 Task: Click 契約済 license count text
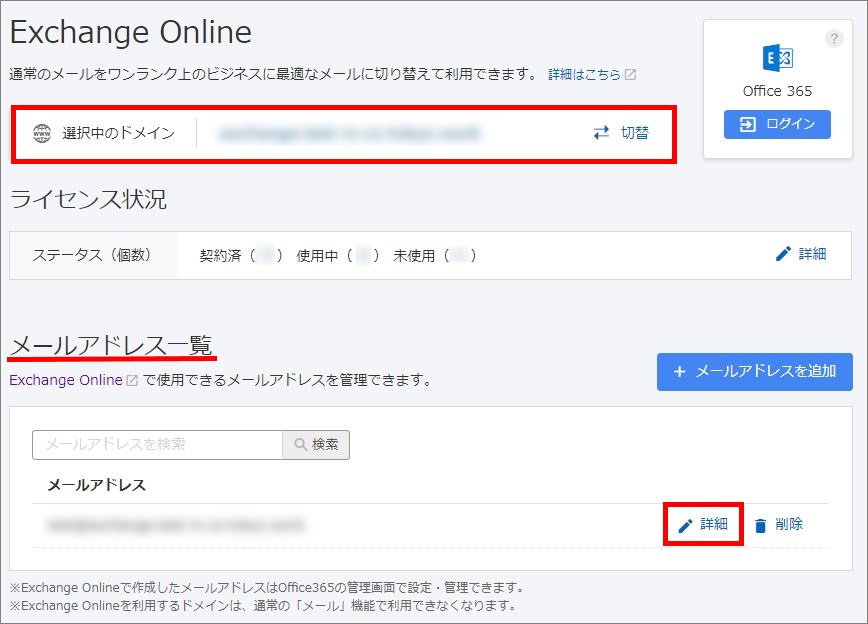pyautogui.click(x=241, y=255)
